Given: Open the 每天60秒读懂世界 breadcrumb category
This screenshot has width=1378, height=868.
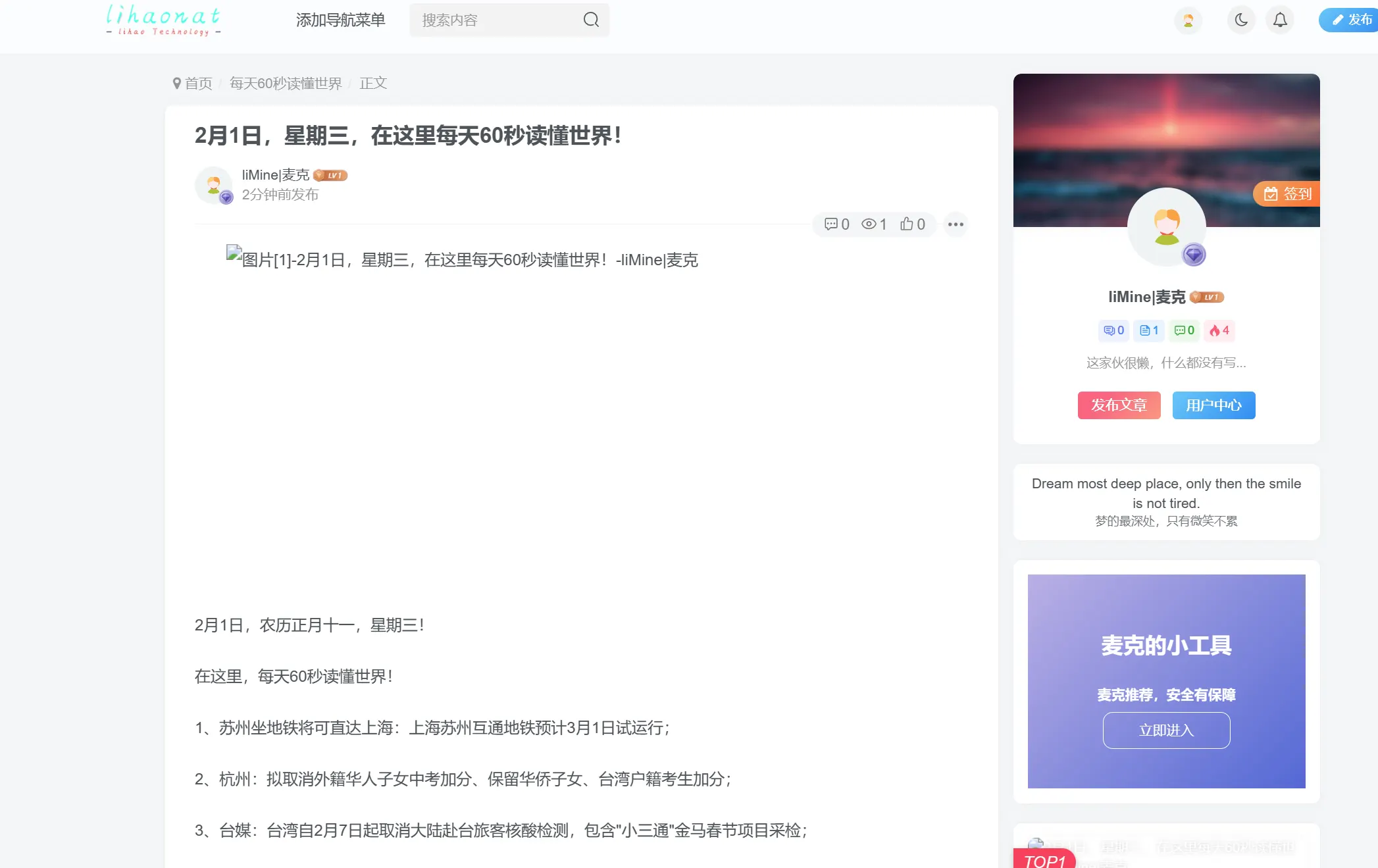Looking at the screenshot, I should click(286, 84).
